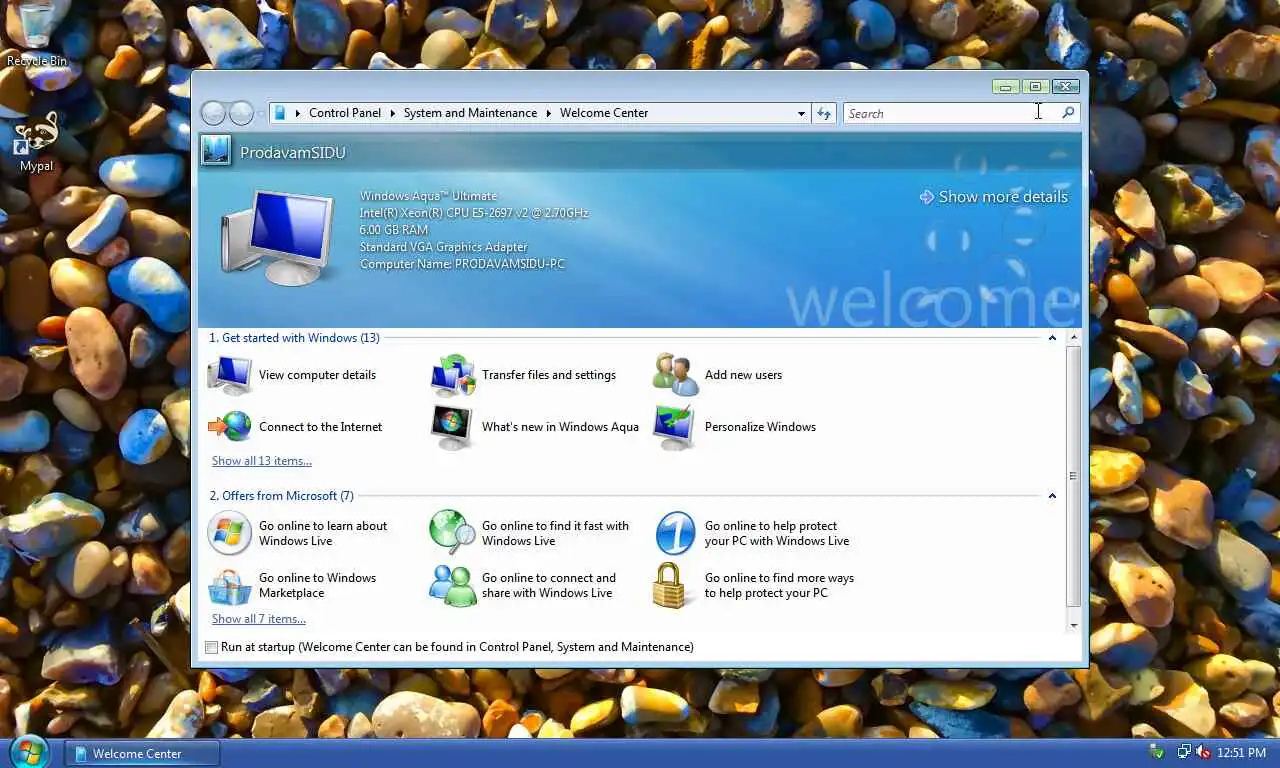This screenshot has height=768, width=1280.
Task: Collapse the Get started with Windows section
Action: click(x=1052, y=338)
